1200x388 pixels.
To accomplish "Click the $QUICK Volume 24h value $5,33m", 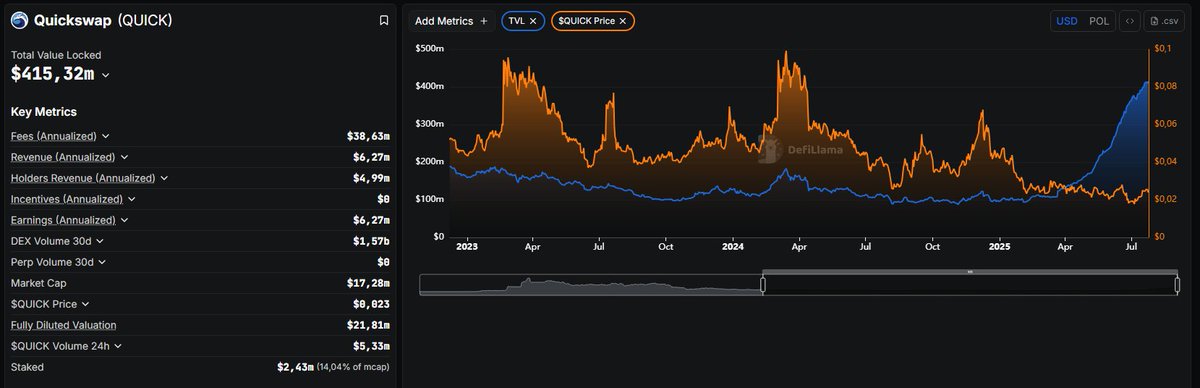I will pos(371,346).
